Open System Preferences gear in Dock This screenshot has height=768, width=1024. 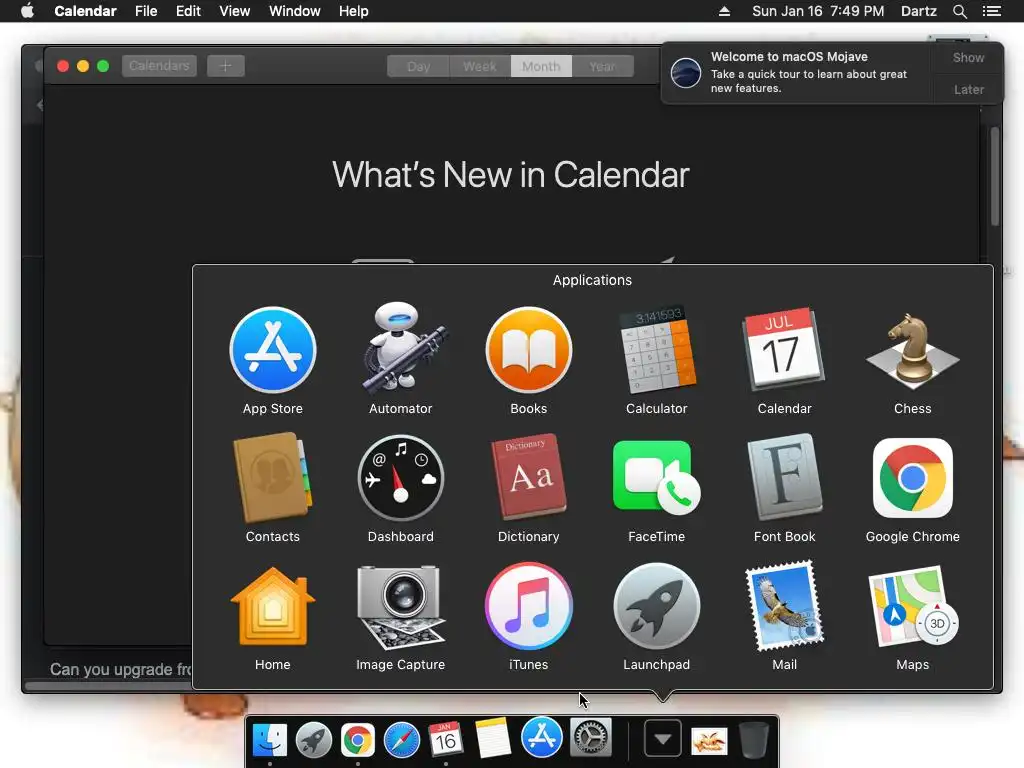[x=590, y=737]
